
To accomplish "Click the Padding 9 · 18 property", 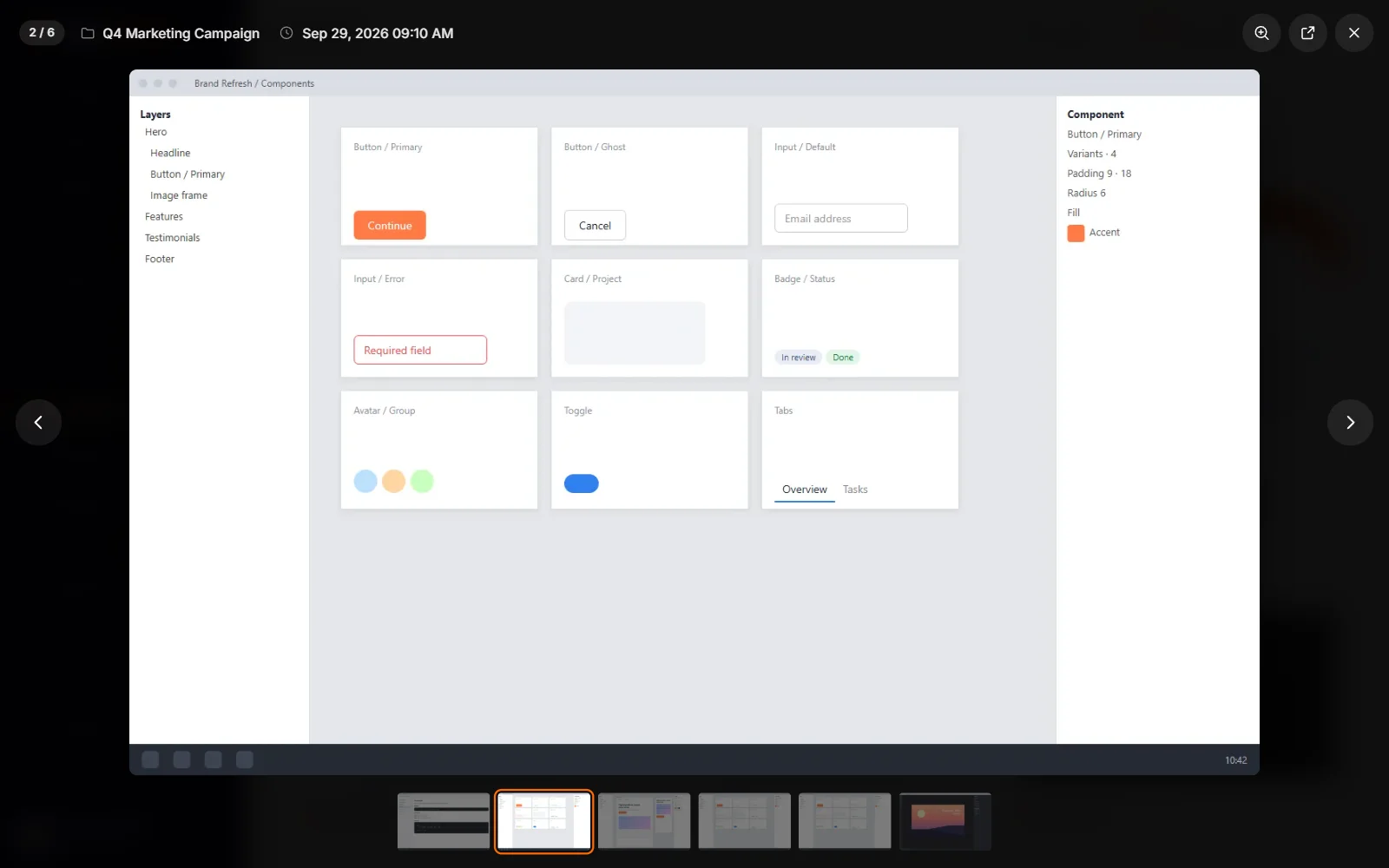I will [x=1099, y=174].
